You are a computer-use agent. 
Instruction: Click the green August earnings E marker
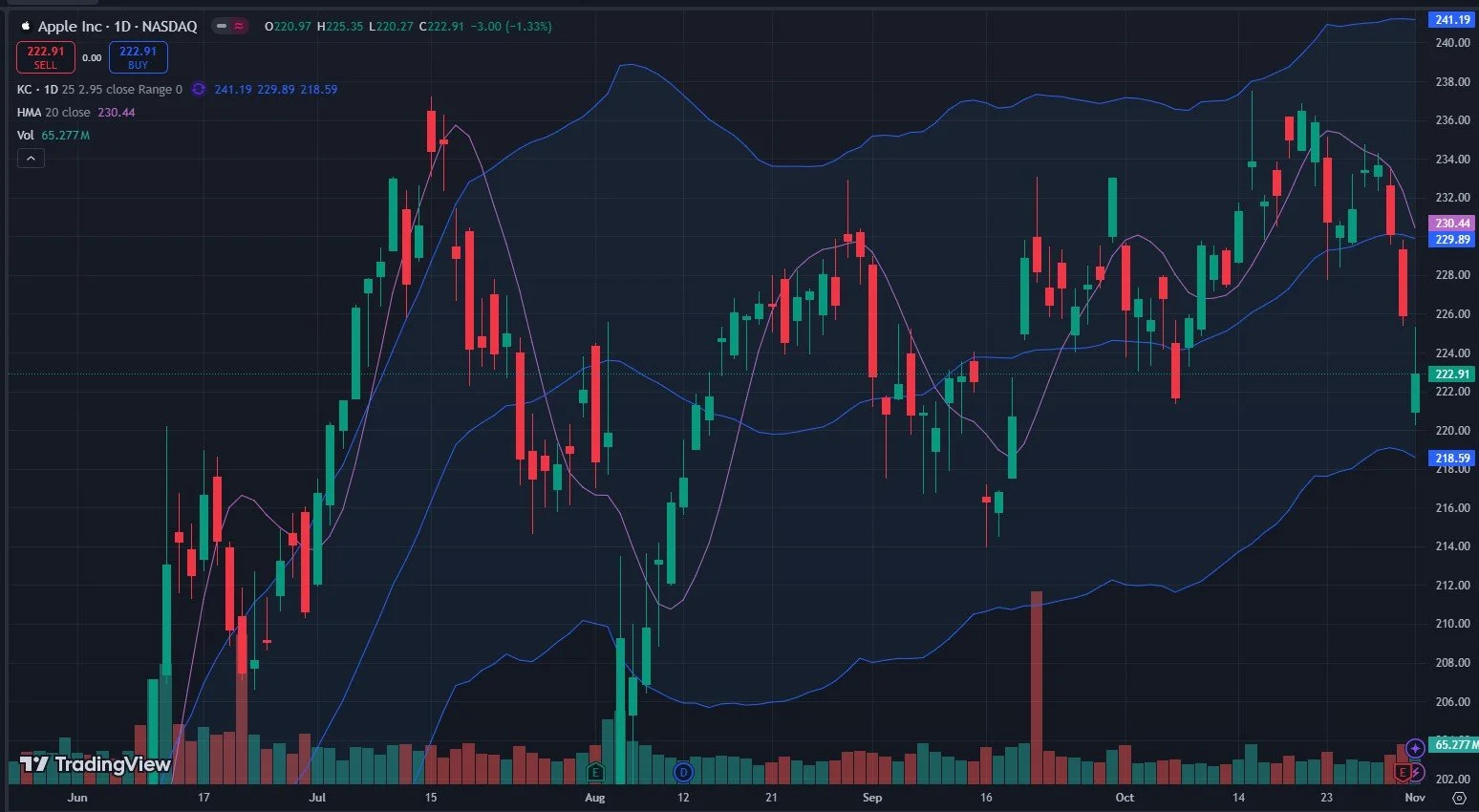pyautogui.click(x=595, y=772)
